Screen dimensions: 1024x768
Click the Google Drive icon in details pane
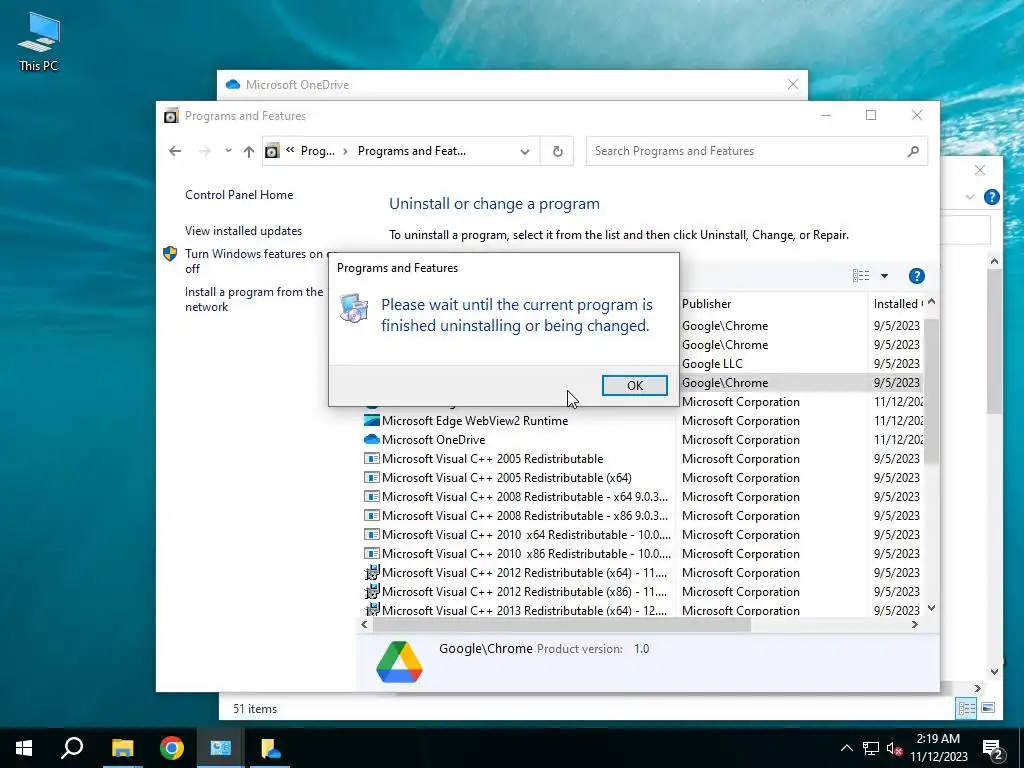click(399, 662)
